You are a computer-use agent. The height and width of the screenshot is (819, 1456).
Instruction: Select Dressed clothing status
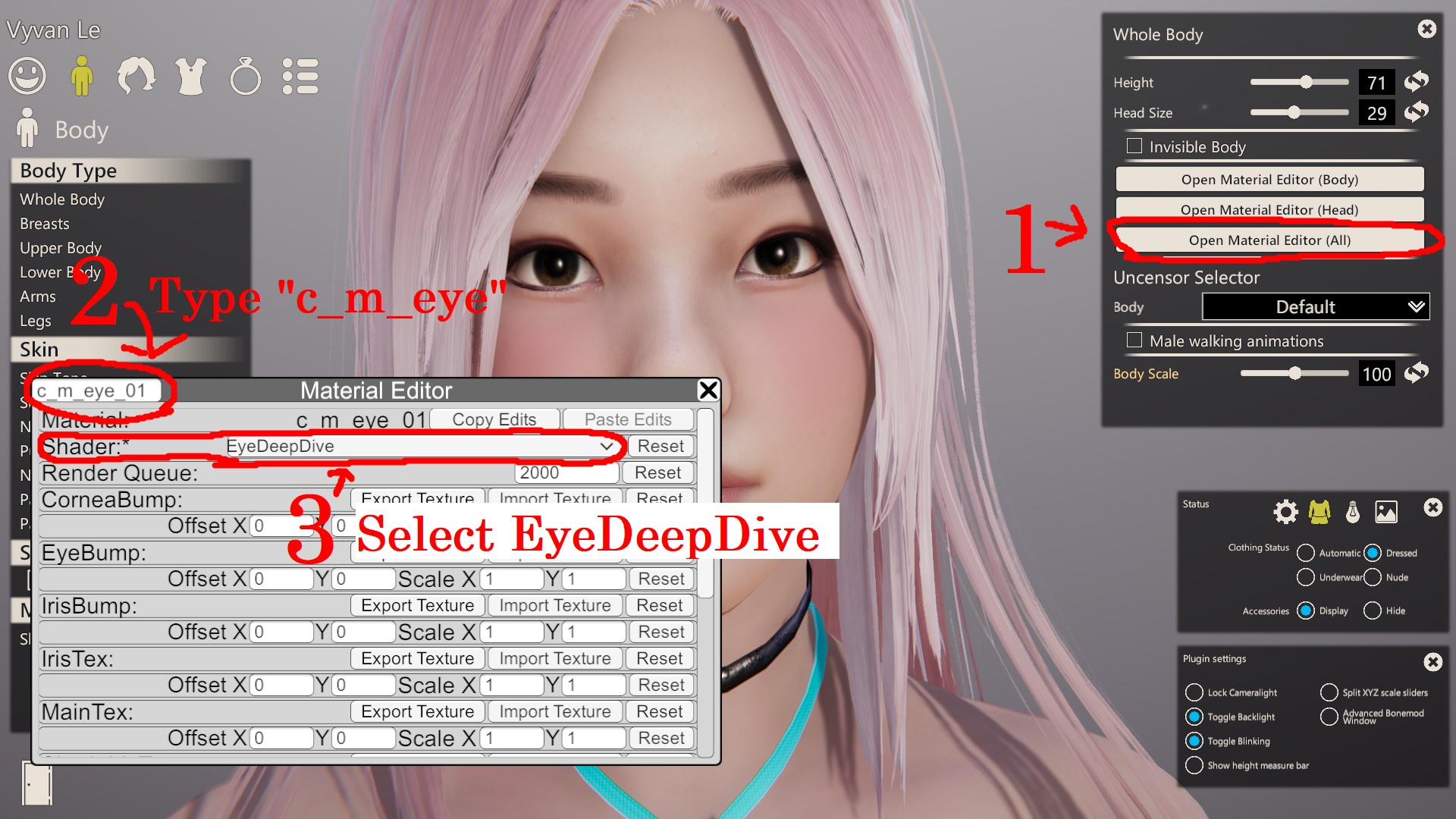(1373, 553)
